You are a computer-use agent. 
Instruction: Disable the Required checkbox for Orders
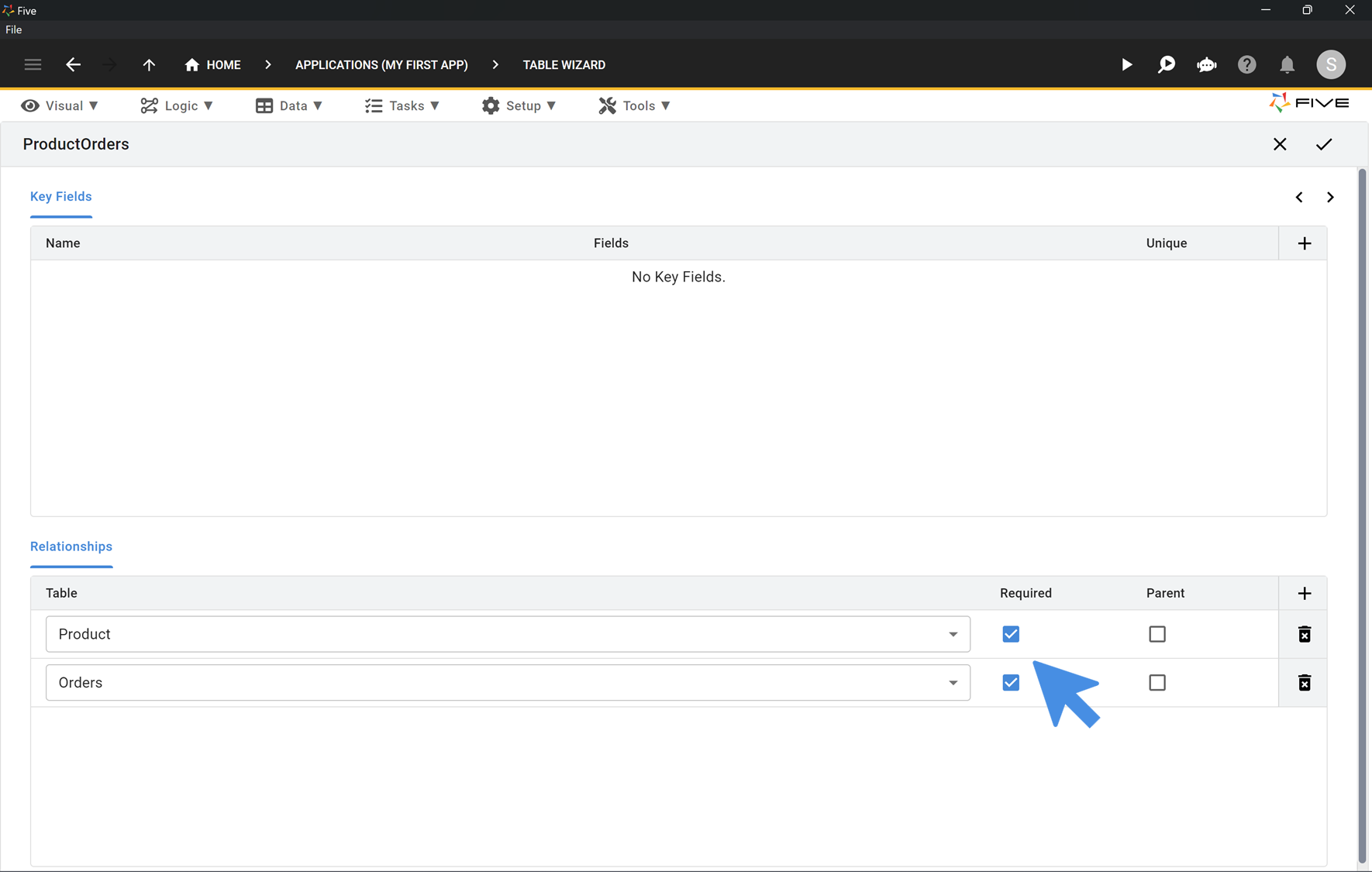click(x=1010, y=682)
